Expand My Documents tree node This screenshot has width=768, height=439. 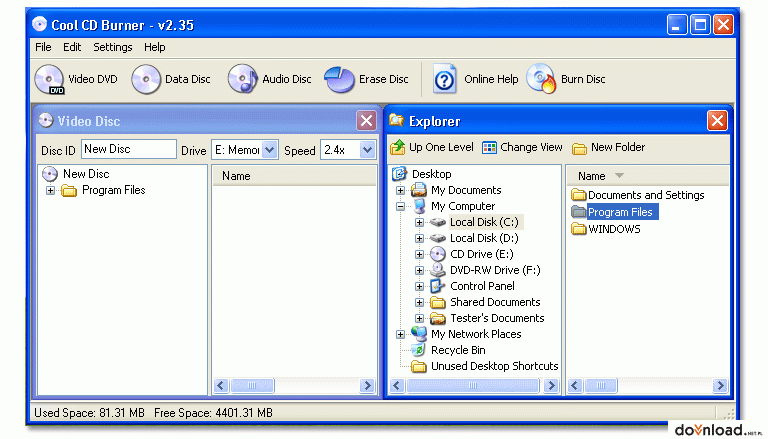[400, 190]
